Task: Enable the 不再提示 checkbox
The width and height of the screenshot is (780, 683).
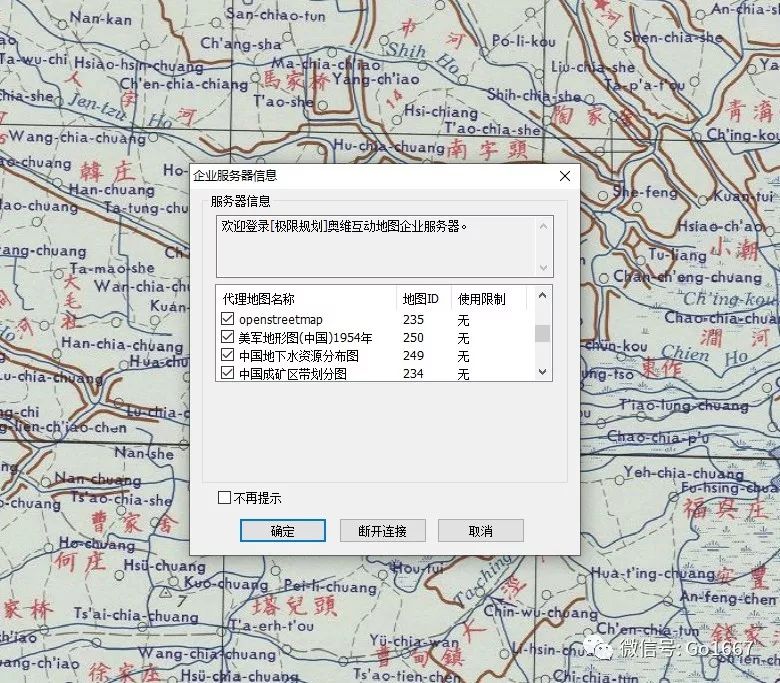Action: pyautogui.click(x=224, y=497)
